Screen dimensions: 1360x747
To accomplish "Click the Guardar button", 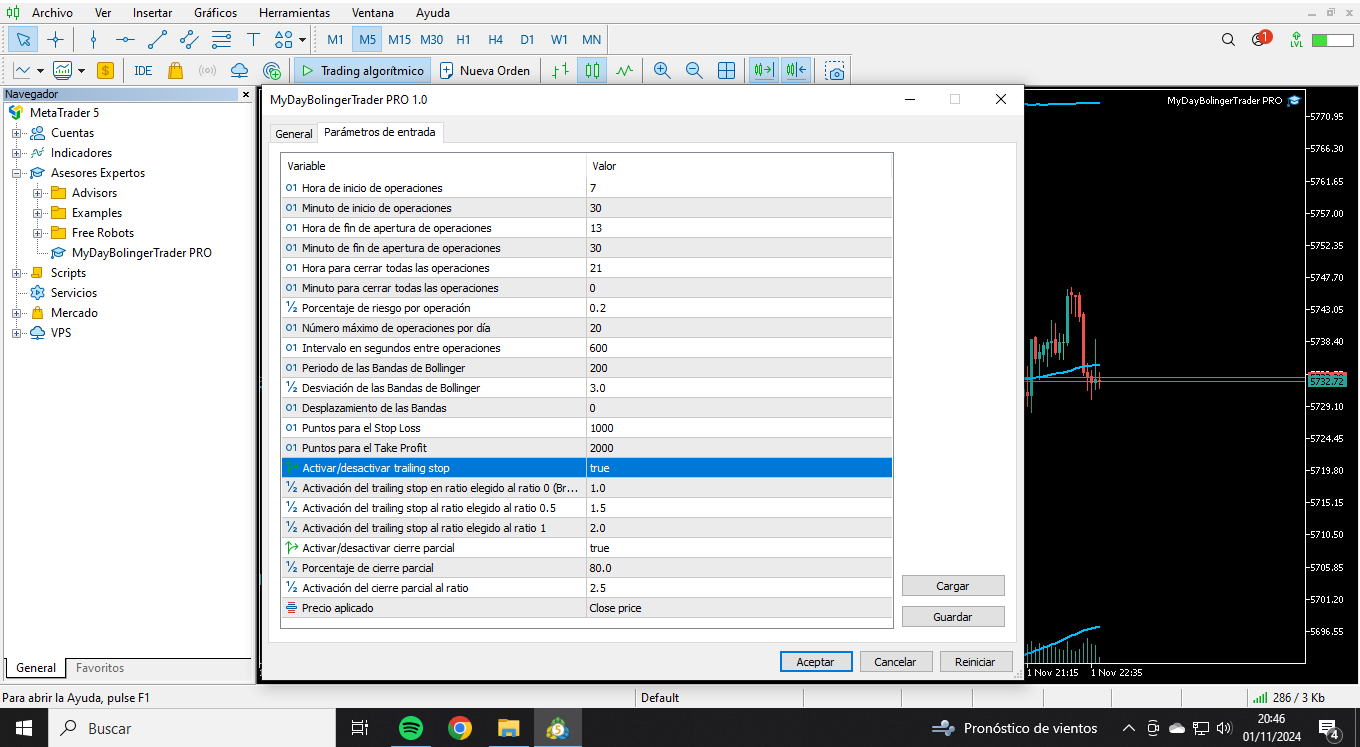I will [x=953, y=617].
